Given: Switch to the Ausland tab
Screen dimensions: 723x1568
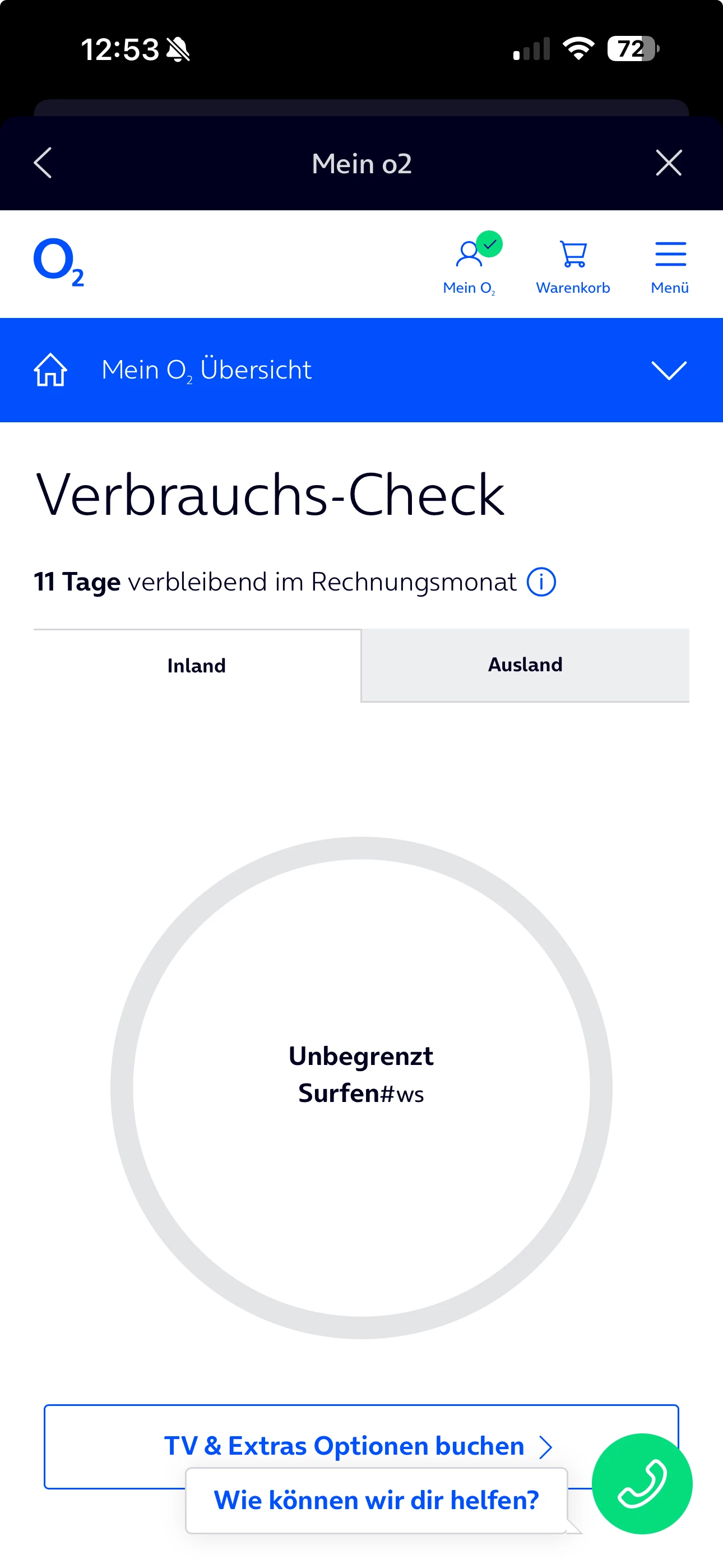Looking at the screenshot, I should pyautogui.click(x=525, y=665).
